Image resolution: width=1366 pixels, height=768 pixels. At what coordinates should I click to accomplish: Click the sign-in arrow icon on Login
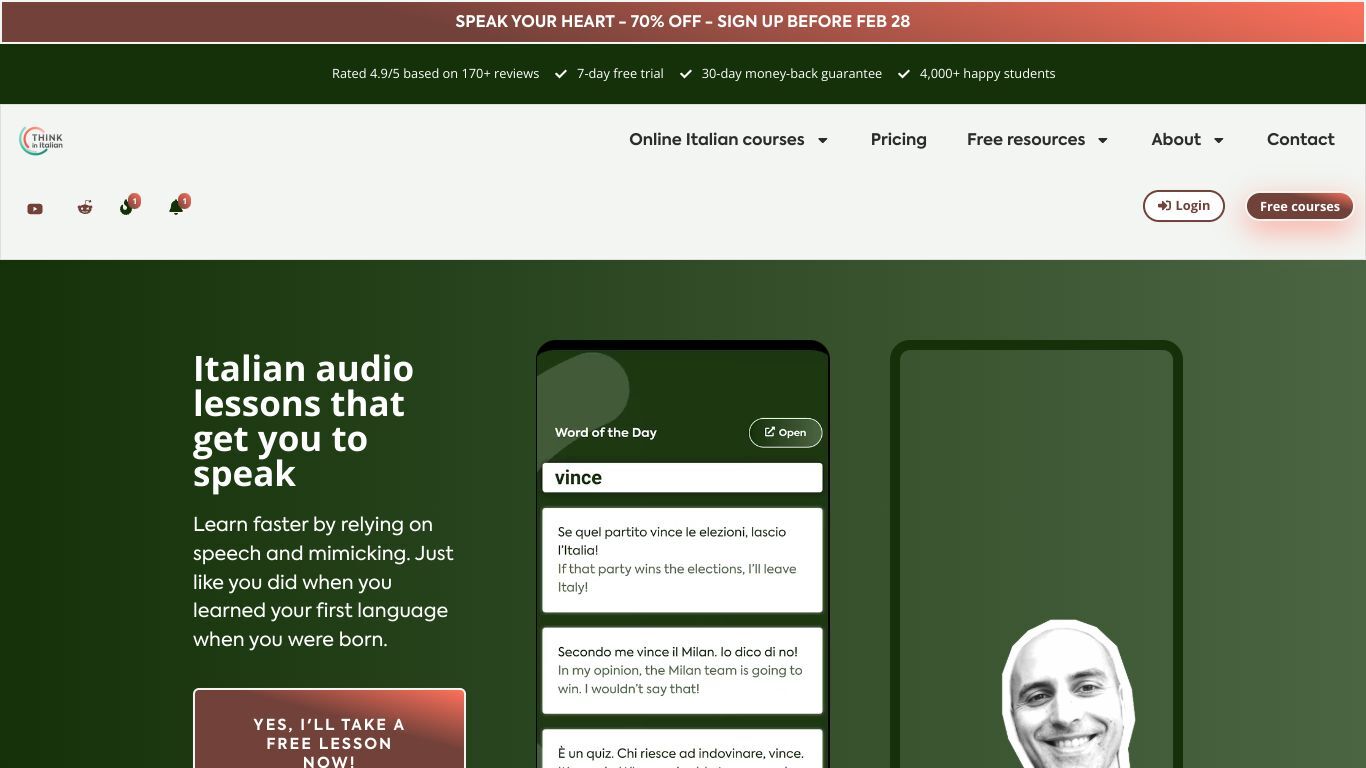[x=1164, y=206]
